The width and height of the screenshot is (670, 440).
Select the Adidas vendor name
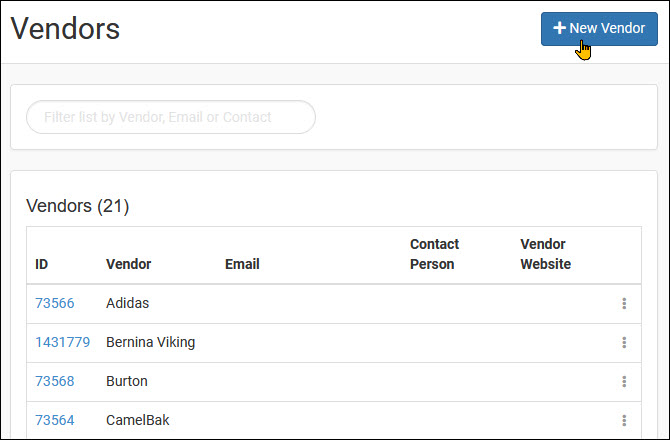[127, 303]
